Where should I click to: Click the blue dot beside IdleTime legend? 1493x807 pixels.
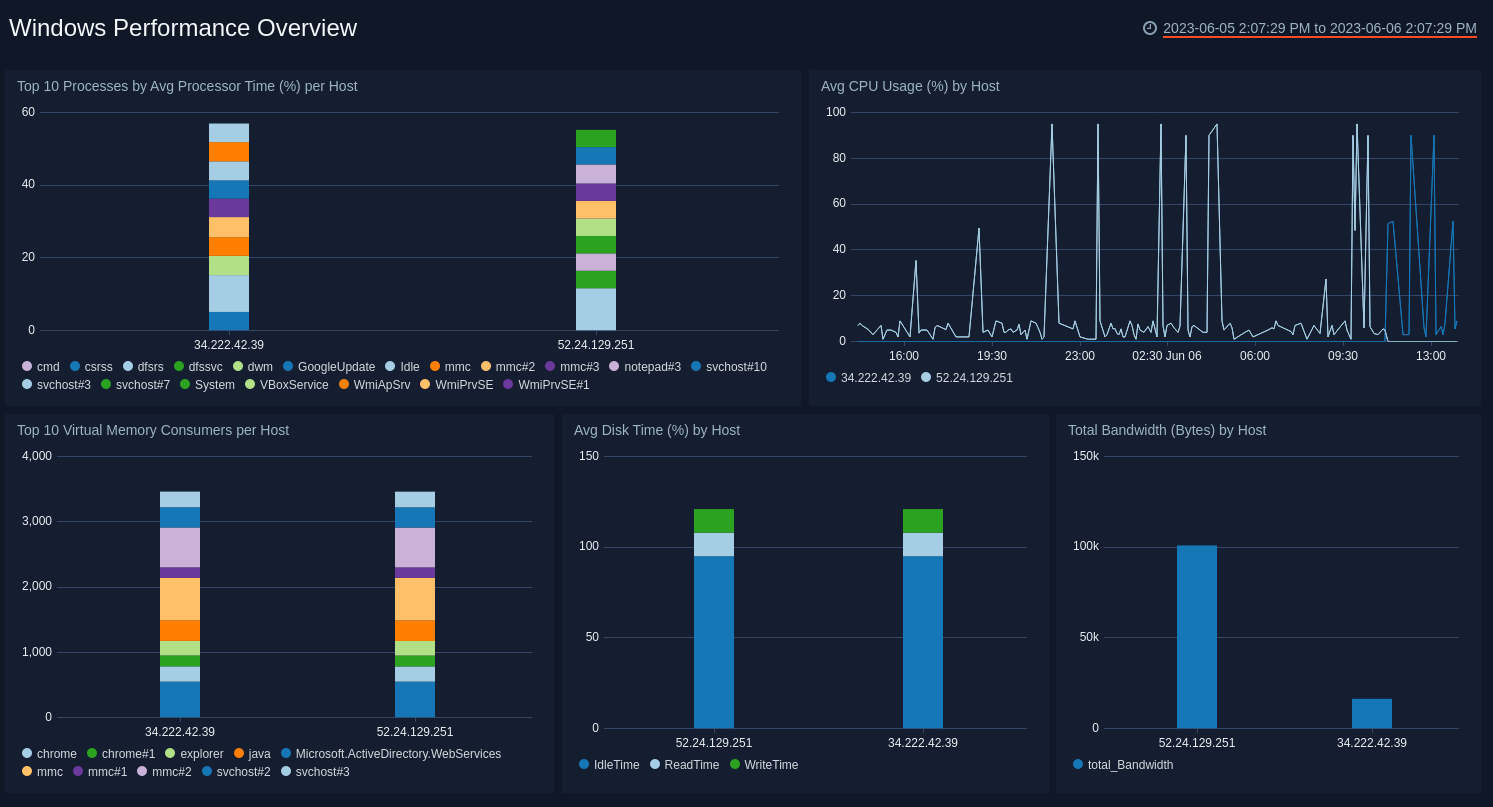coord(584,764)
